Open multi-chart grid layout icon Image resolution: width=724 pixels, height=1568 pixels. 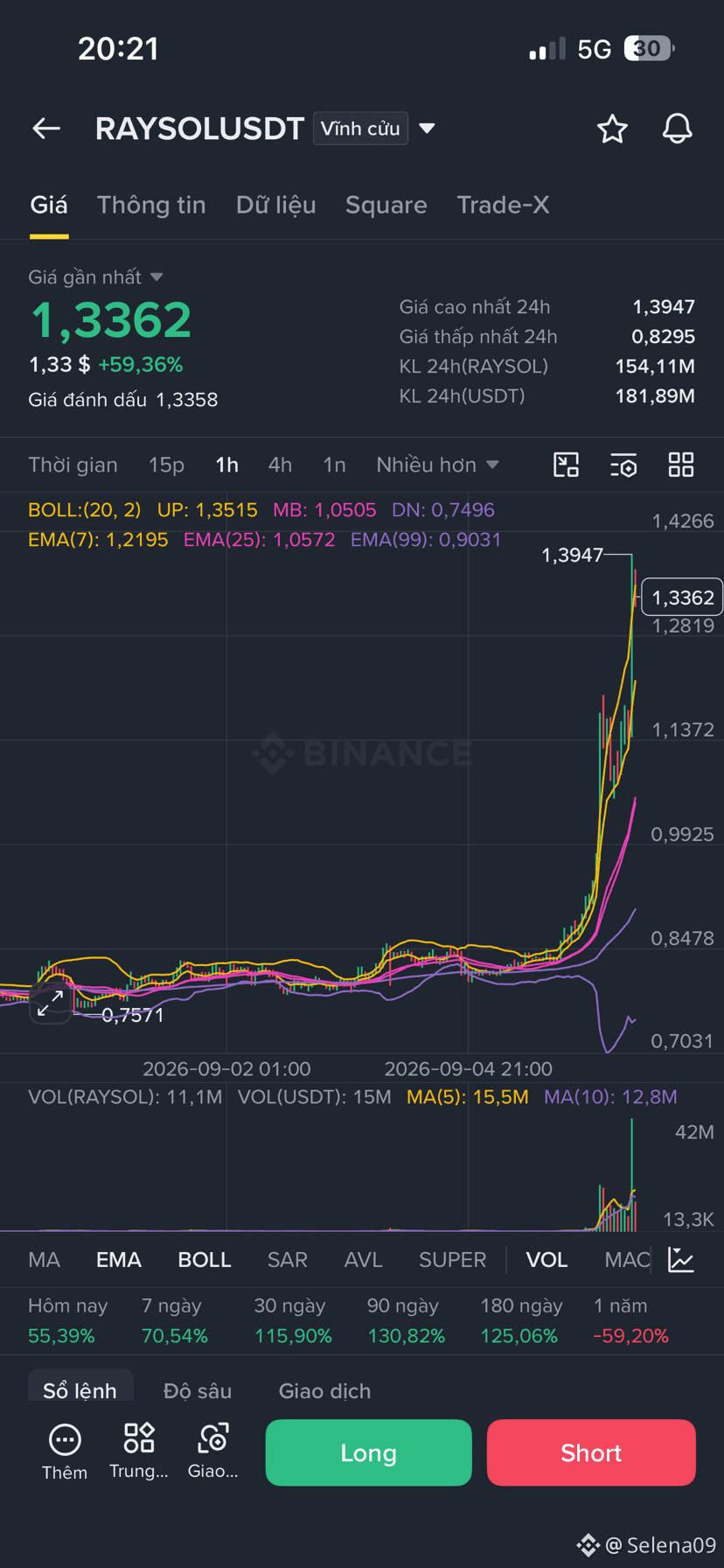681,465
